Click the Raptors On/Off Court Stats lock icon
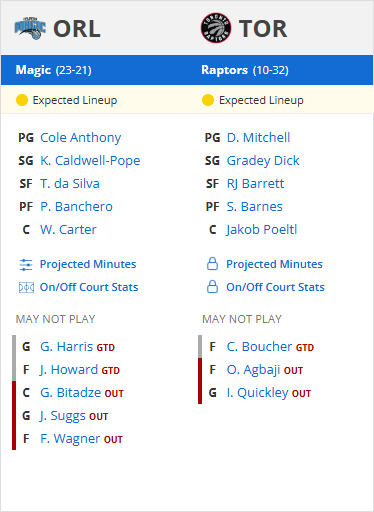The width and height of the screenshot is (374, 512). point(212,287)
